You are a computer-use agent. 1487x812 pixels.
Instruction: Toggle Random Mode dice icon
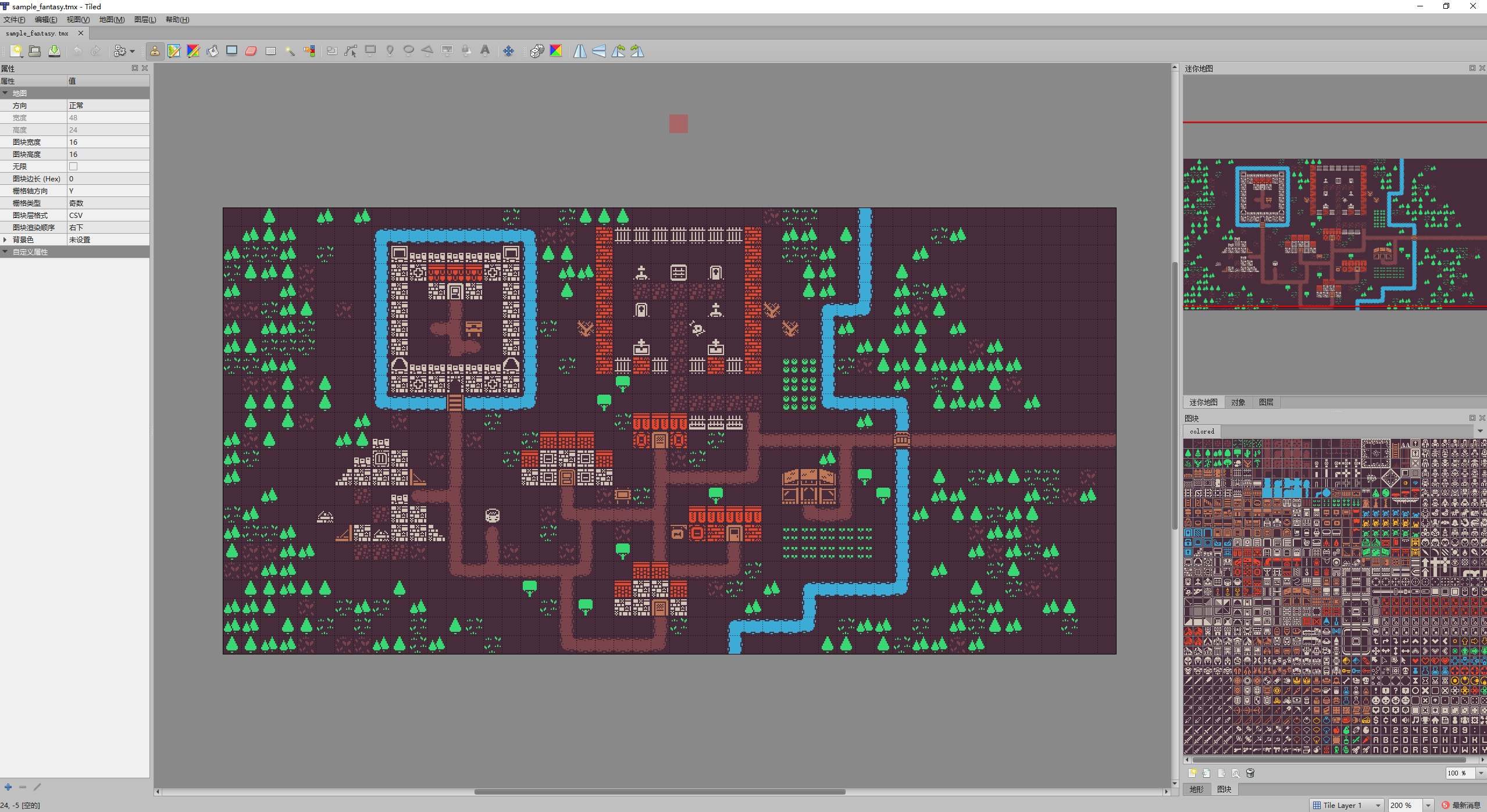[x=537, y=51]
